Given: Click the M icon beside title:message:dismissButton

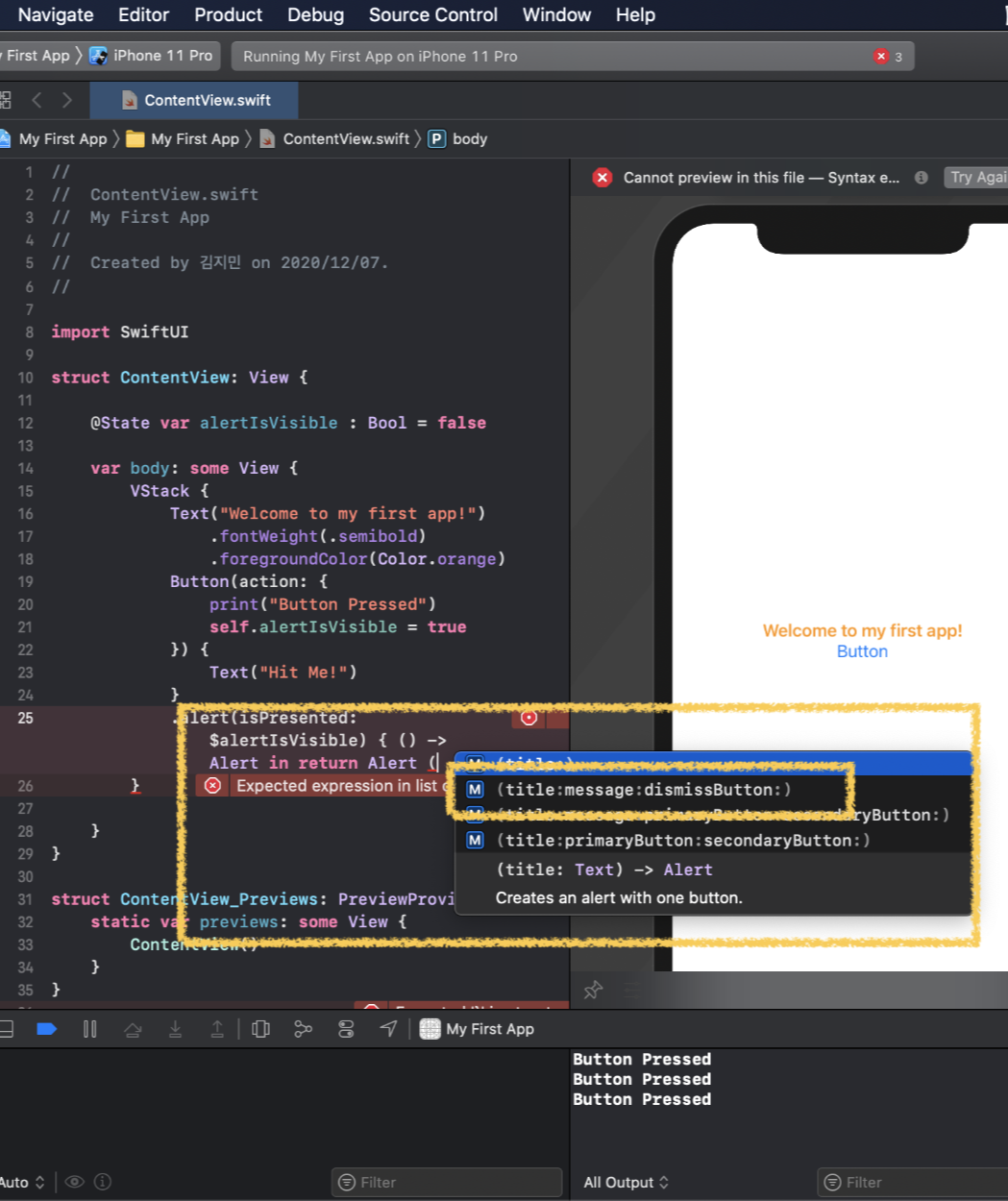Looking at the screenshot, I should 475,790.
